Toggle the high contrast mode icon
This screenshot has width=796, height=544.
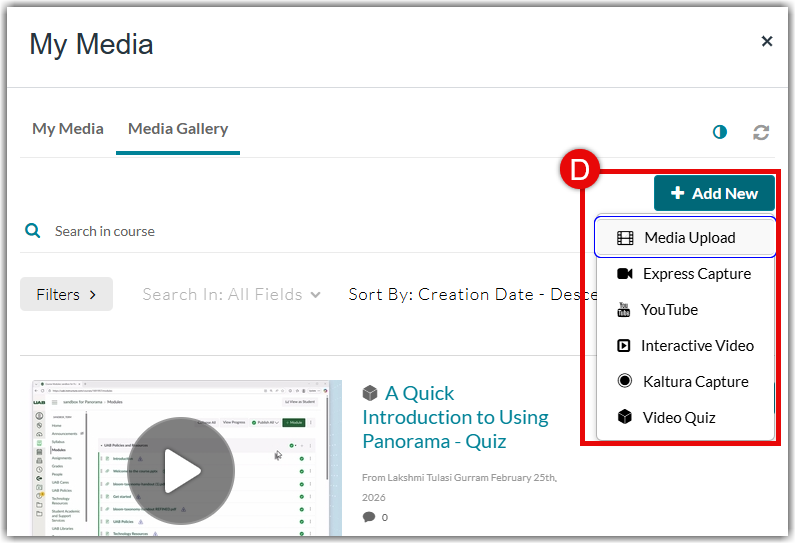pyautogui.click(x=719, y=132)
